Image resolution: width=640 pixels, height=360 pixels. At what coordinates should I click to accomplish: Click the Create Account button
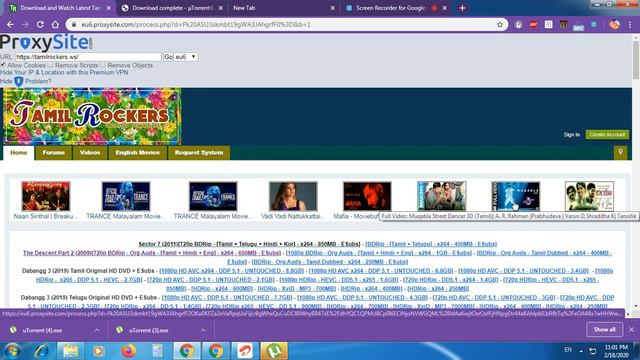click(x=607, y=134)
